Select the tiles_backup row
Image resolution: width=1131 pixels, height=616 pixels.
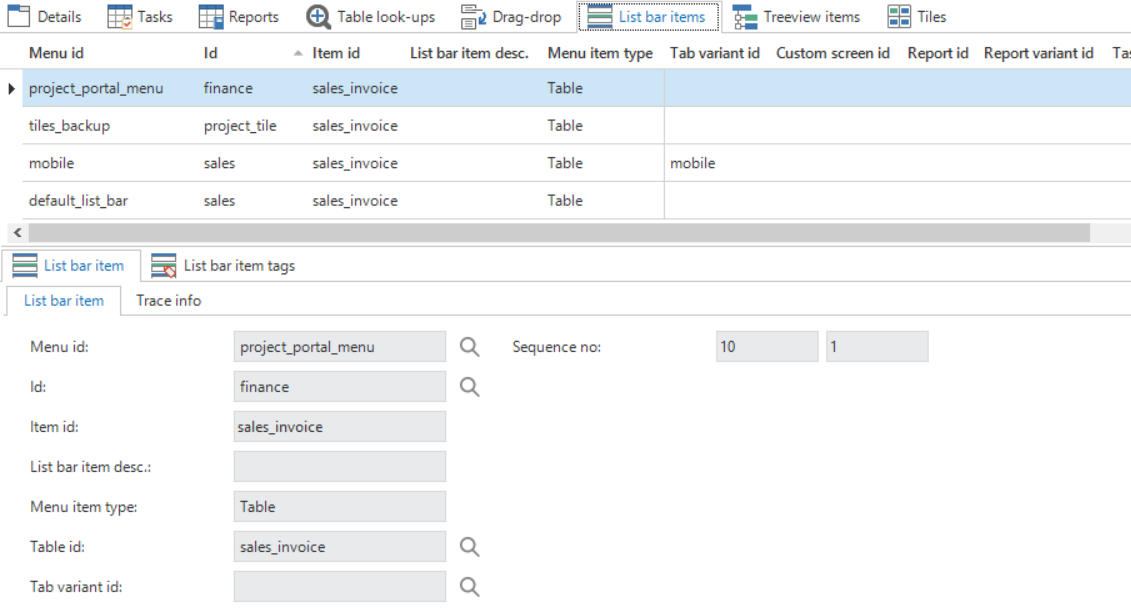69,126
